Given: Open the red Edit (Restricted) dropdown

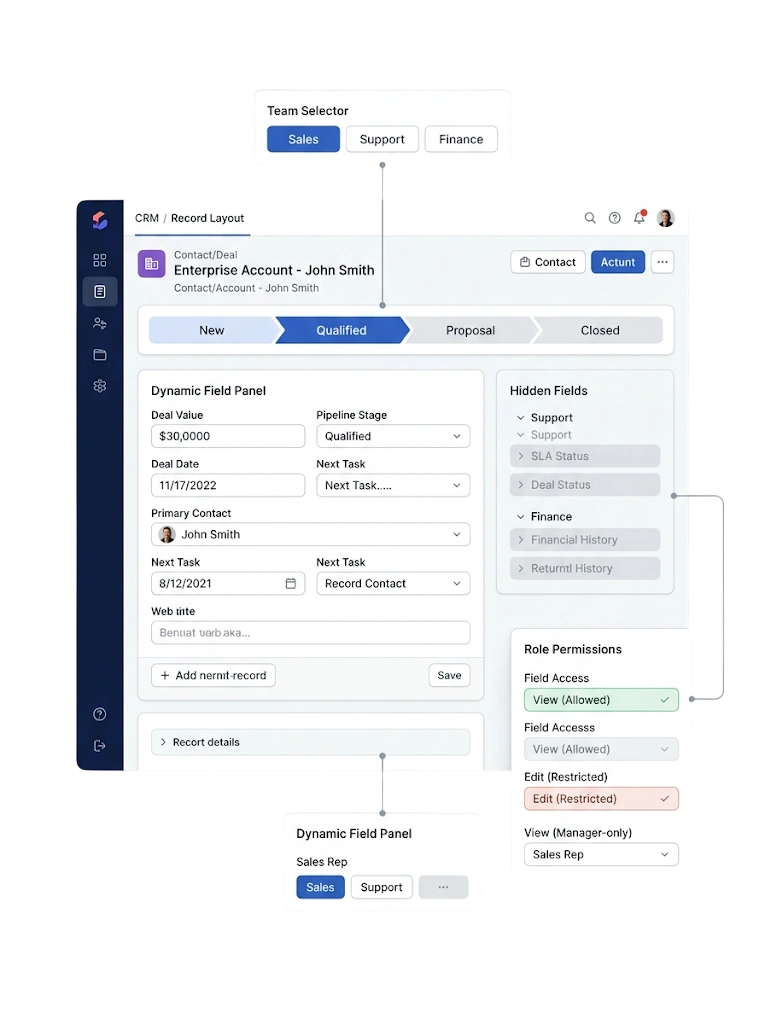Looking at the screenshot, I should pos(601,799).
